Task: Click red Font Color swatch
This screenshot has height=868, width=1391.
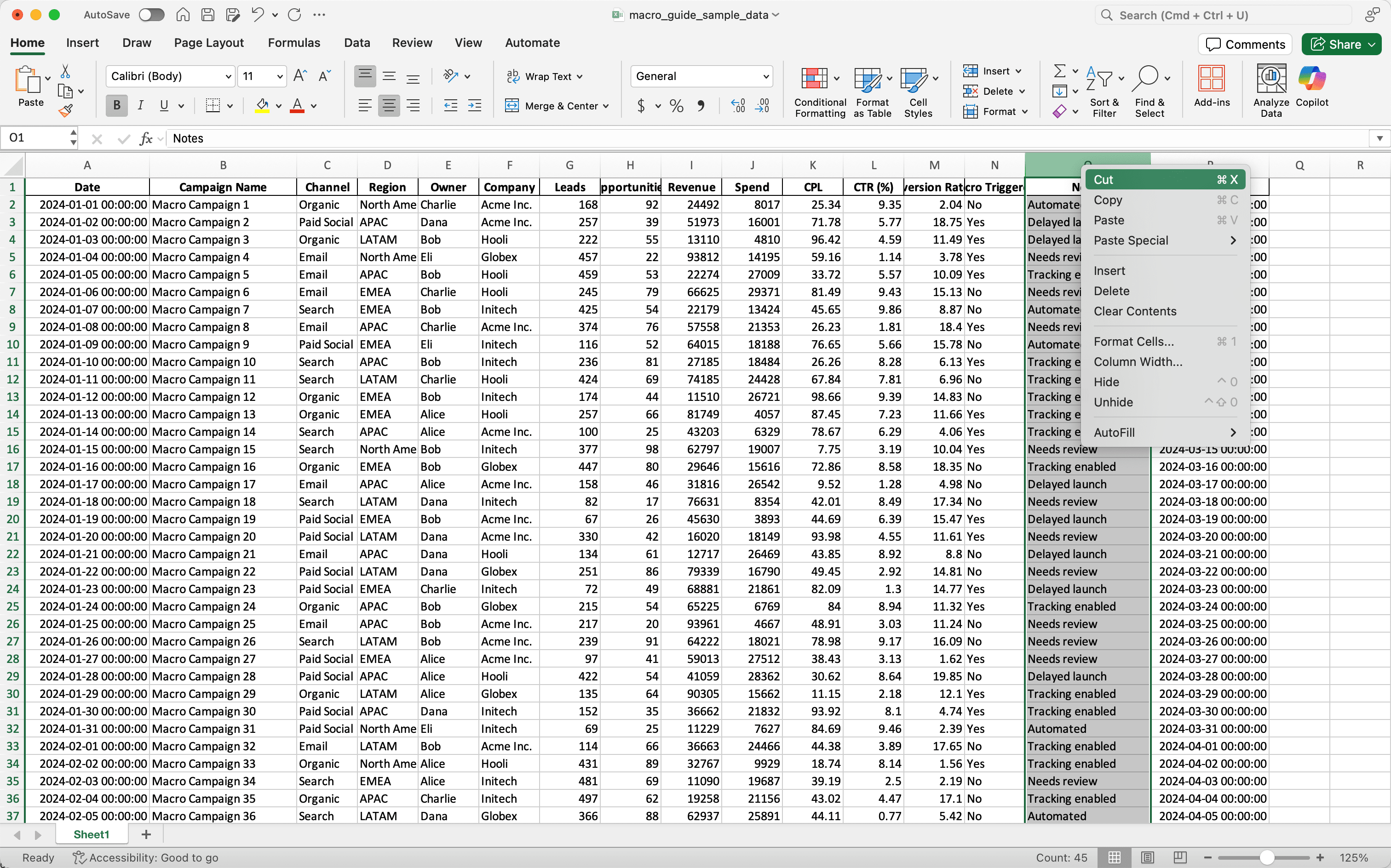Action: click(x=297, y=106)
